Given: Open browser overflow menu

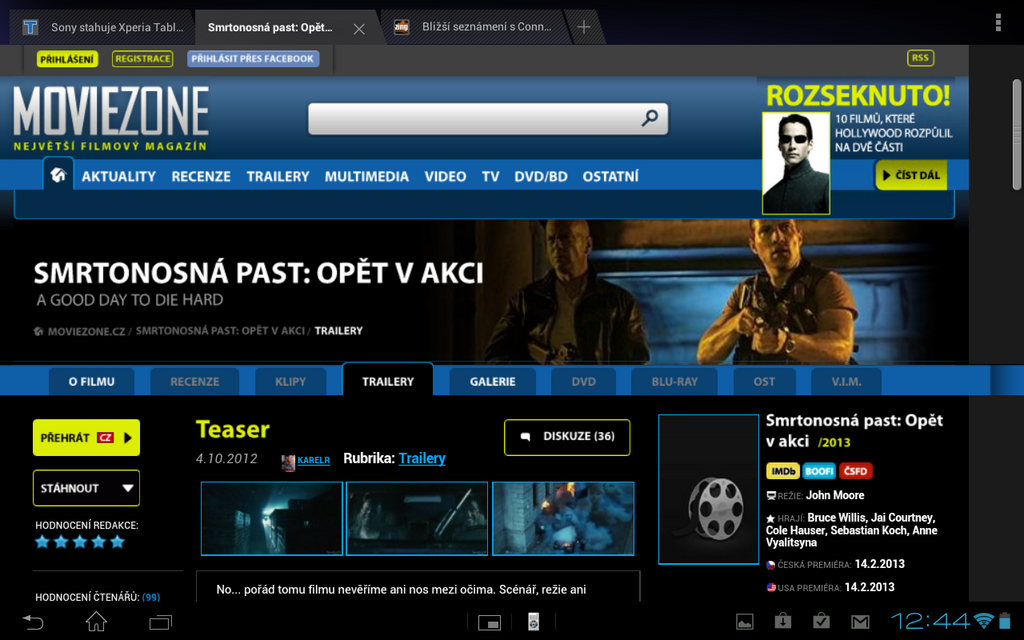Looking at the screenshot, I should click(x=998, y=22).
